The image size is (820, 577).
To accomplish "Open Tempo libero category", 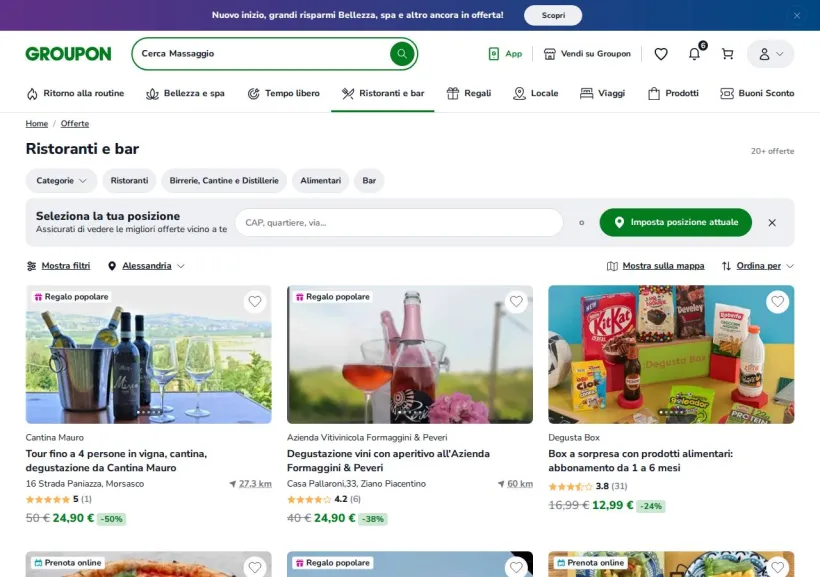I will click(283, 94).
